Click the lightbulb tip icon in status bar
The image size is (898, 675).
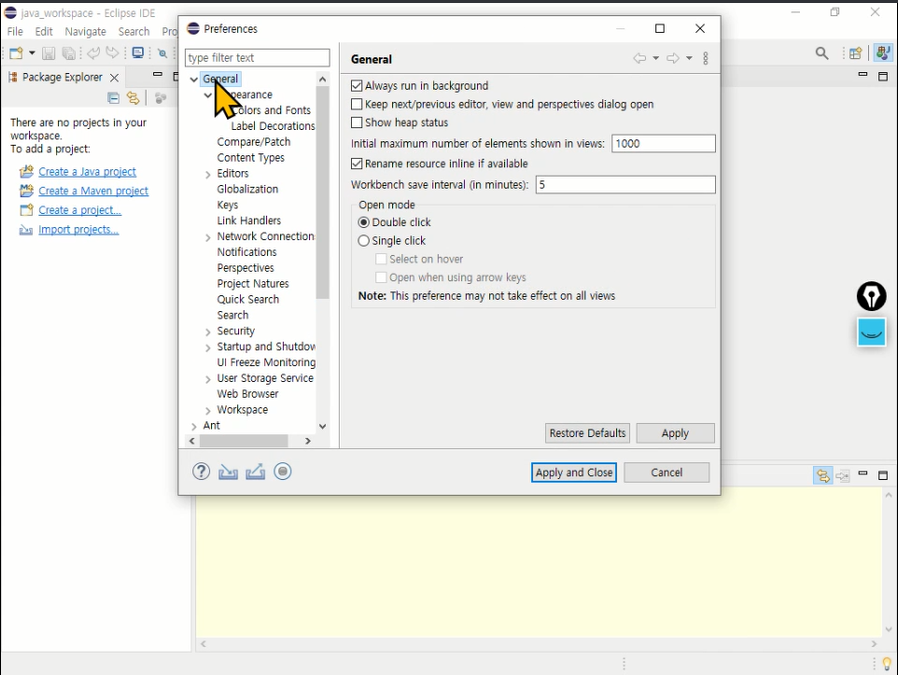887,664
